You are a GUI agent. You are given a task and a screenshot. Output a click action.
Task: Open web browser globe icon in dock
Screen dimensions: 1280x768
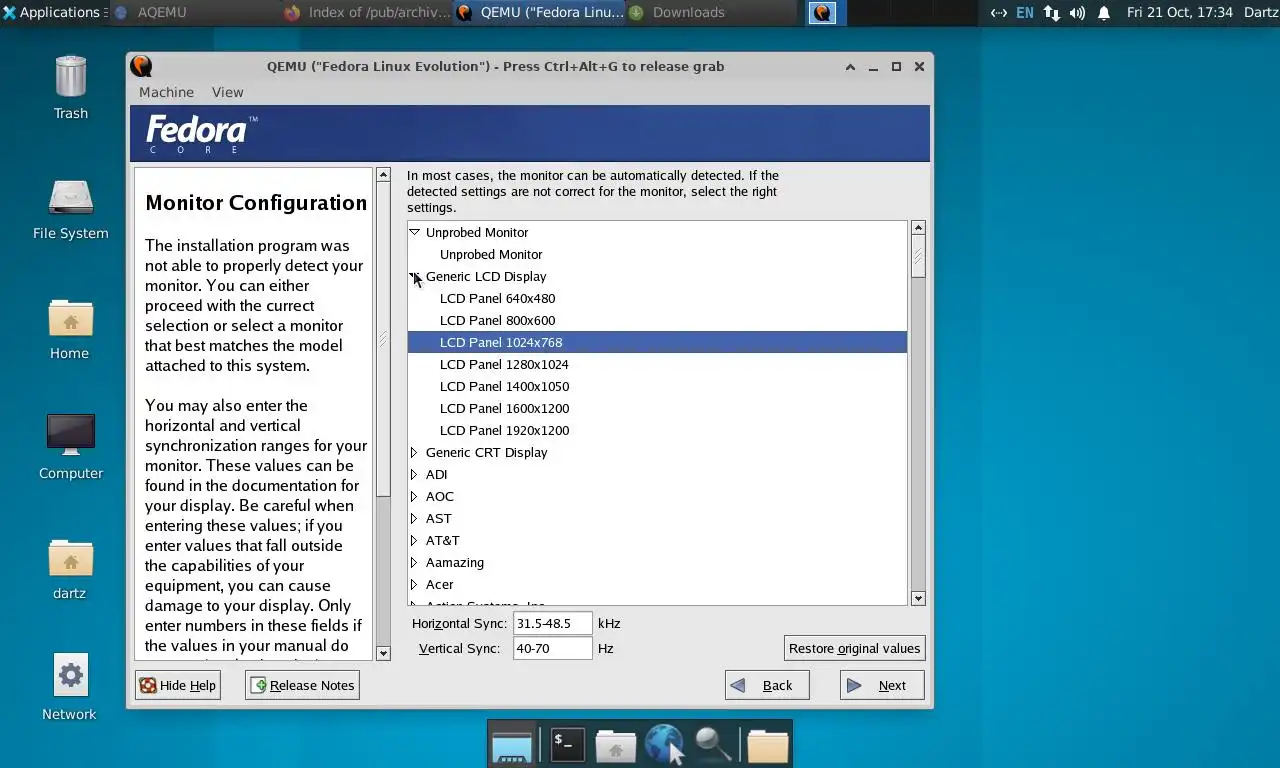[664, 745]
